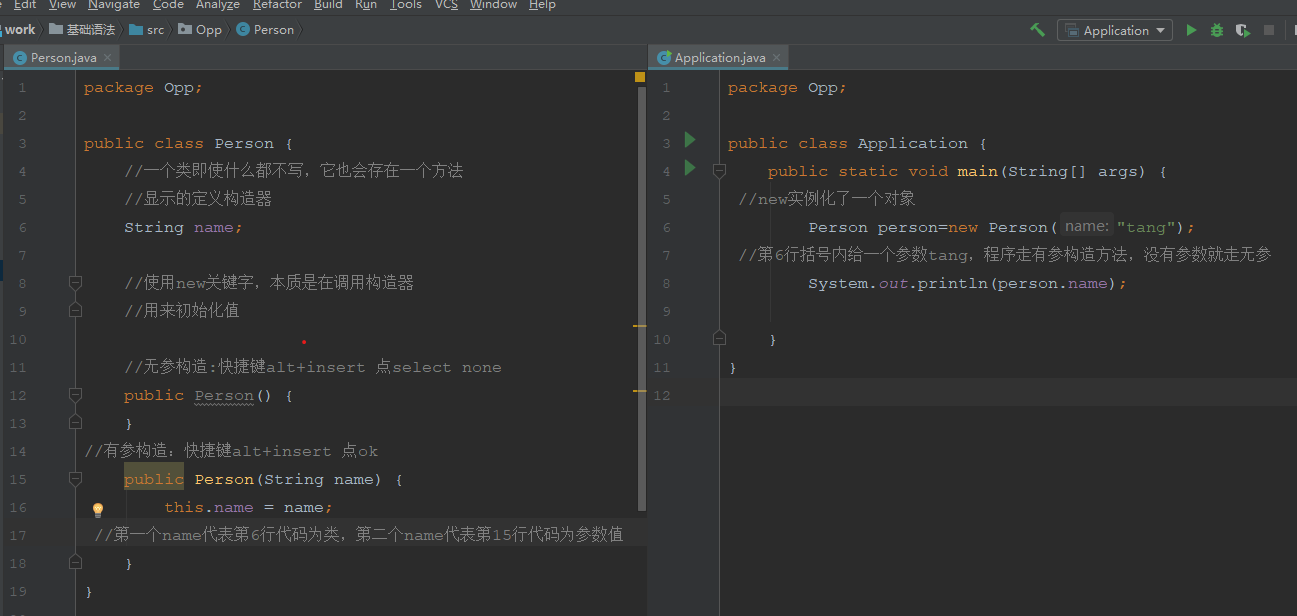Click the Build Project hammer icon
This screenshot has width=1297, height=616.
pos(1038,30)
